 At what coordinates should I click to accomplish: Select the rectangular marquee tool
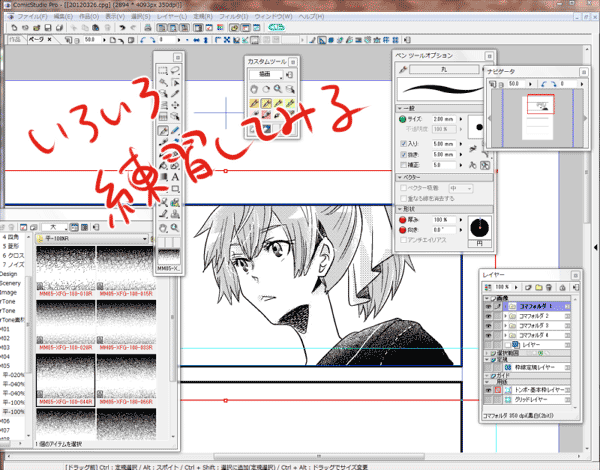pyautogui.click(x=163, y=71)
